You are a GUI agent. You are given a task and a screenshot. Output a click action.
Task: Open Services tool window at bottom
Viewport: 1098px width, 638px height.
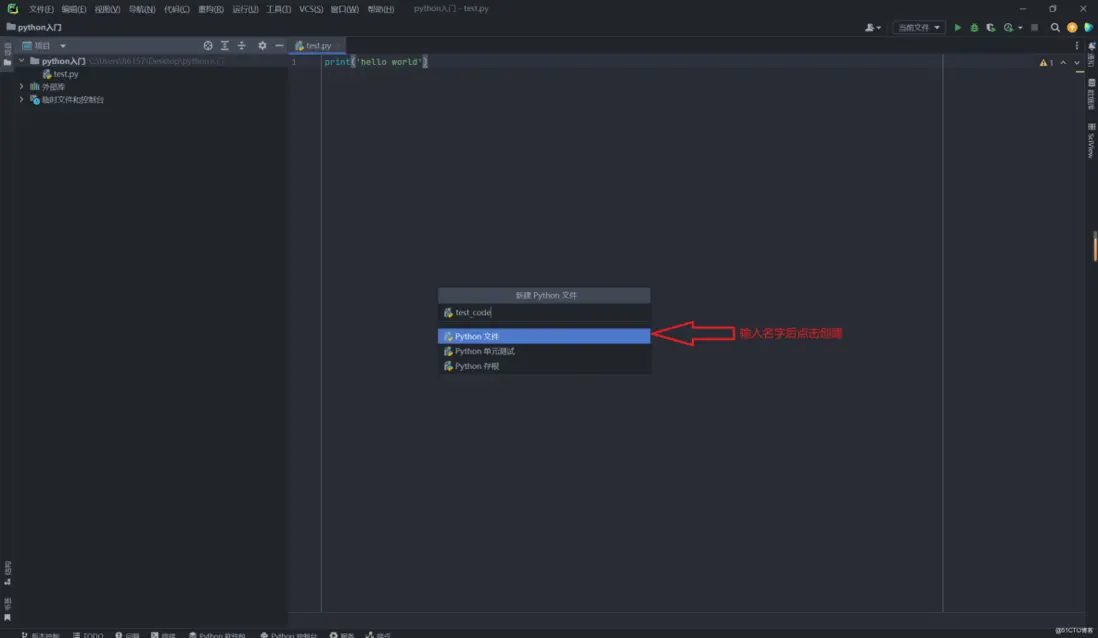pyautogui.click(x=342, y=634)
